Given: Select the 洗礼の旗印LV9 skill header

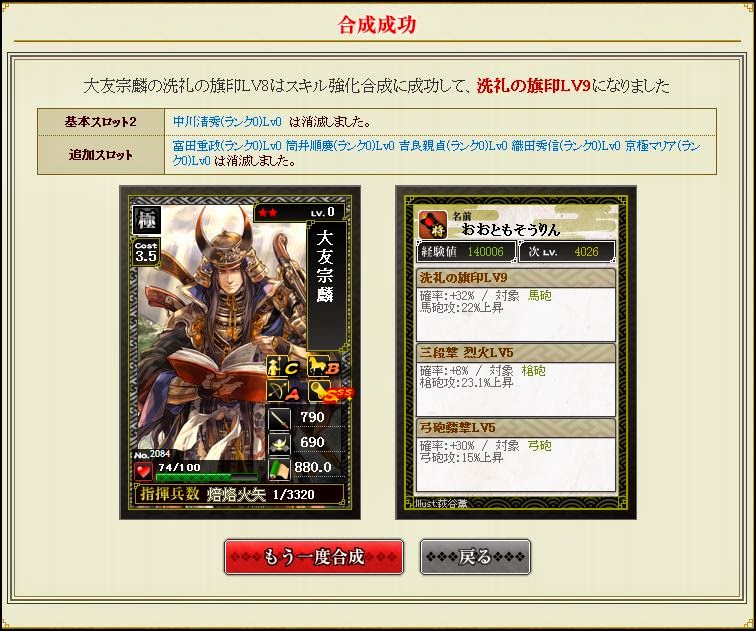Looking at the screenshot, I should coord(515,278).
